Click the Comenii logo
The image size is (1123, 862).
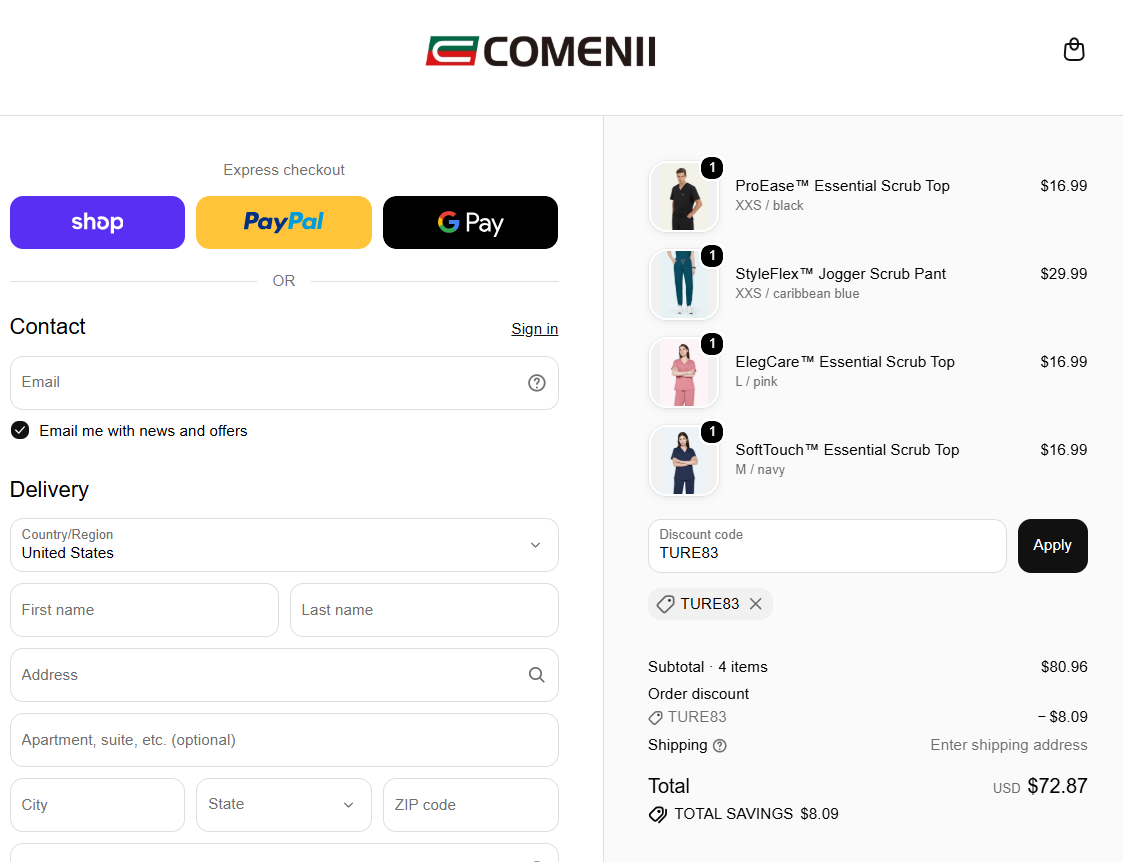pyautogui.click(x=541, y=52)
